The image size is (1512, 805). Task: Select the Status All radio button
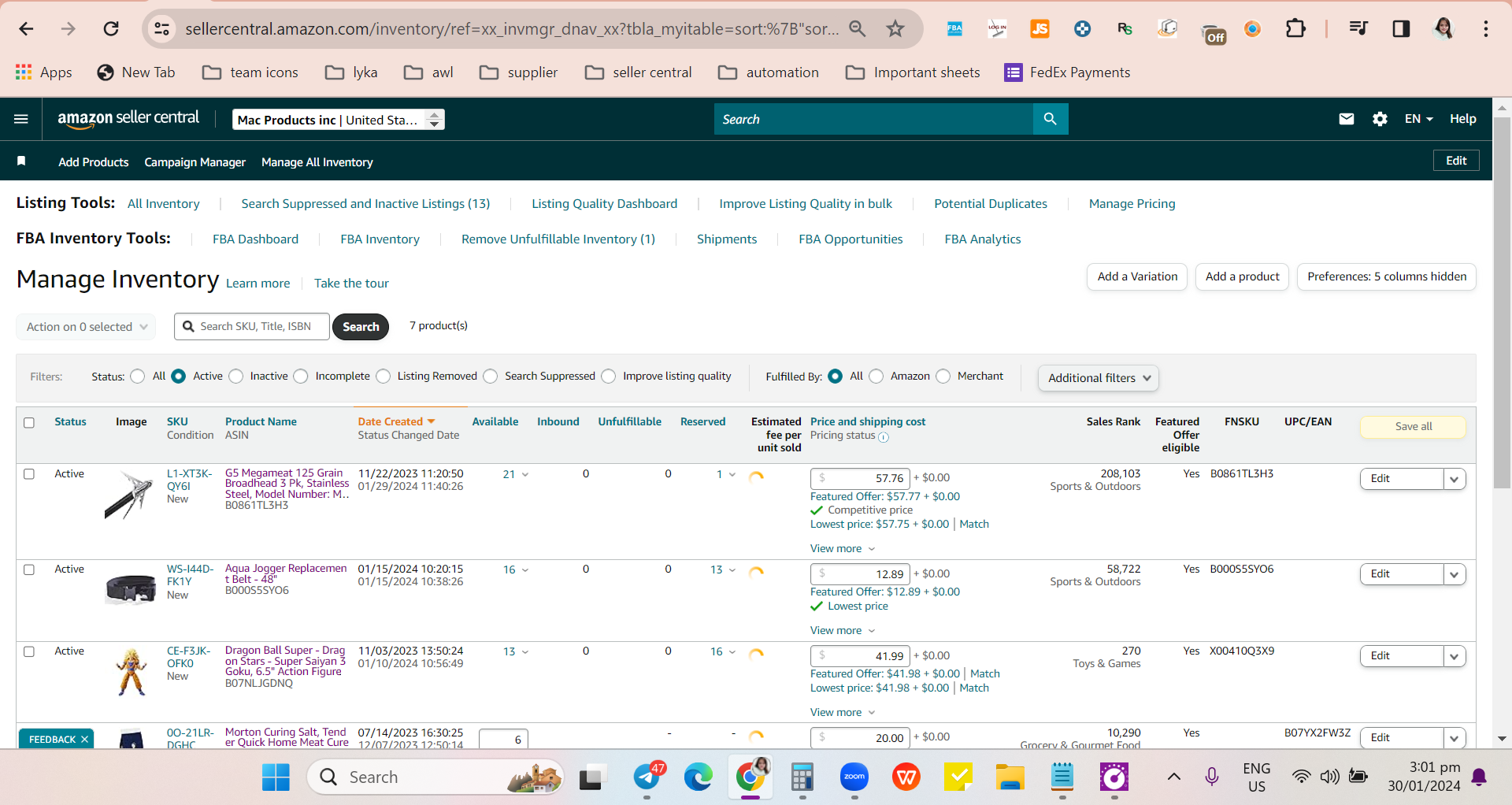click(x=138, y=377)
